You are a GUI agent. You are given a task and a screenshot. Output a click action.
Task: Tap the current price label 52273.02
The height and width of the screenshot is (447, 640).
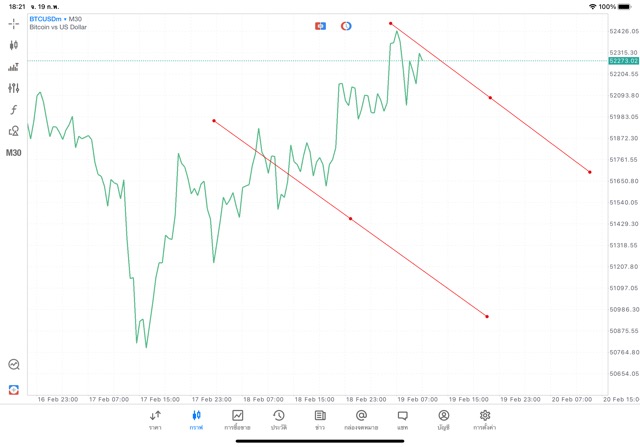(622, 61)
